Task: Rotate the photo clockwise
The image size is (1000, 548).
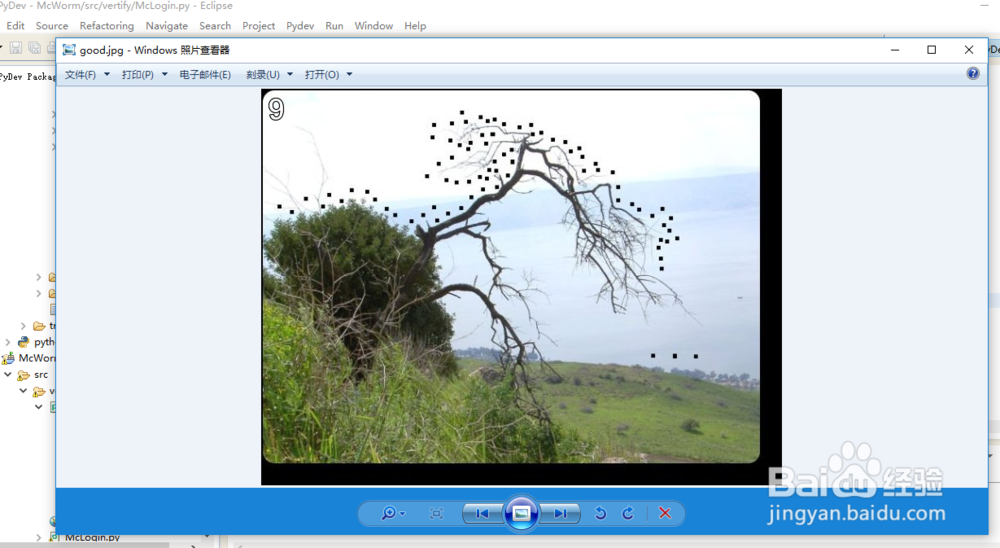Action: pos(628,514)
